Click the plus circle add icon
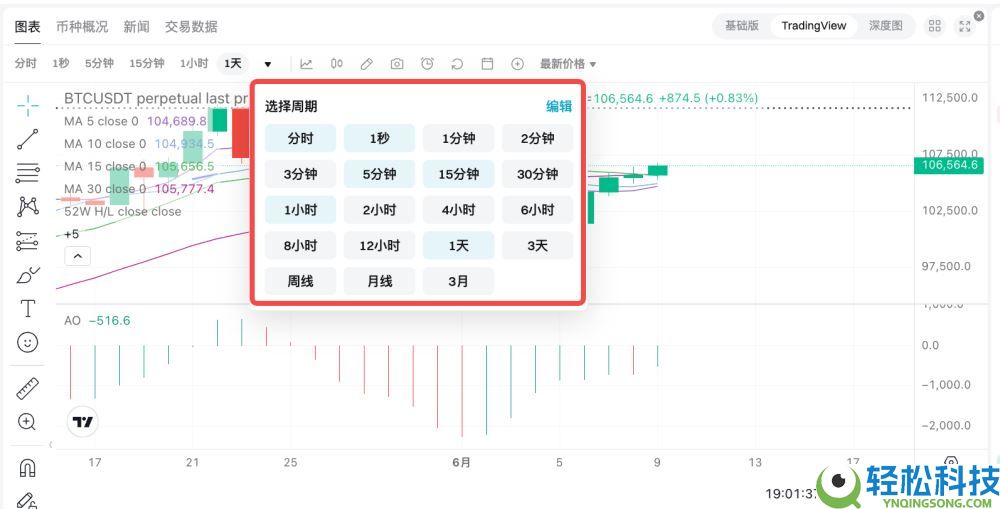 coord(517,64)
